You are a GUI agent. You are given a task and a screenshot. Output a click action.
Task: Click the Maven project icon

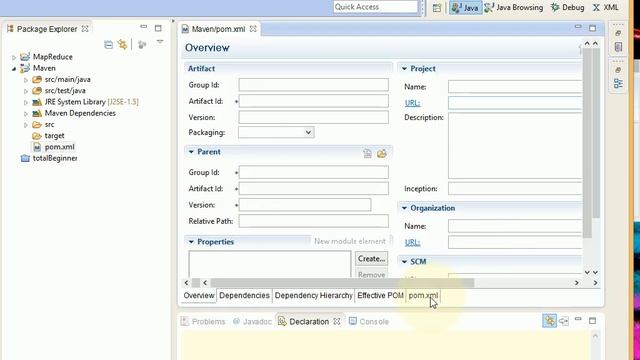click(x=25, y=68)
